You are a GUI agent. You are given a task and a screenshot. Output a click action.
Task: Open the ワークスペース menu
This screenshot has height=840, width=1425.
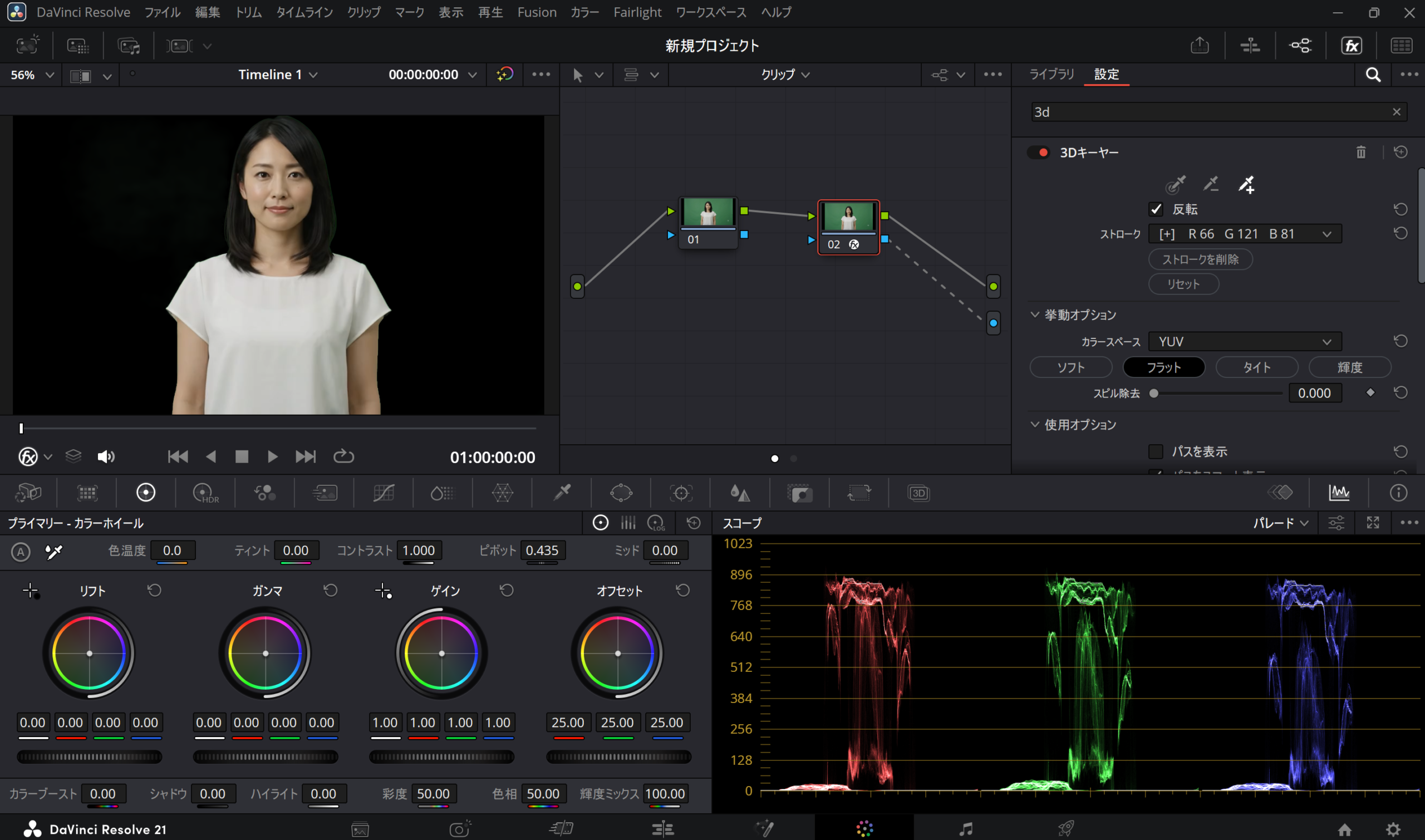[711, 12]
